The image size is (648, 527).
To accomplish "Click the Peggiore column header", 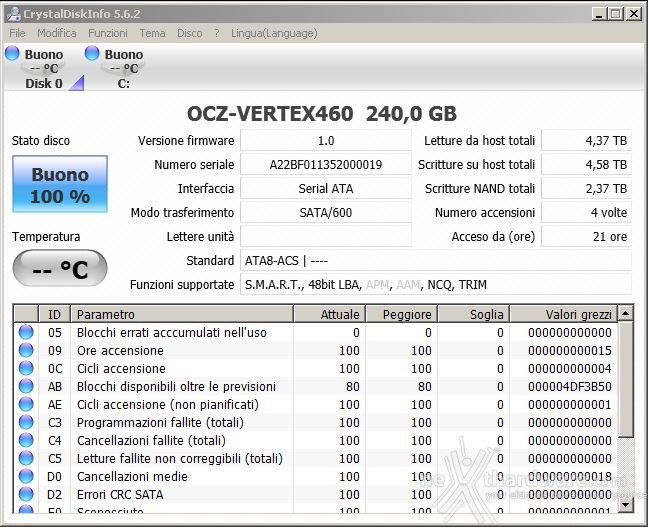I will [x=401, y=314].
